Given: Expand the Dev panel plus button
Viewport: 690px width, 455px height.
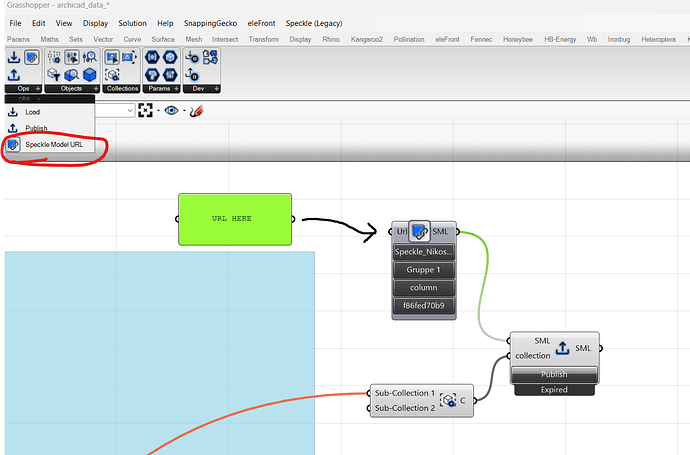Looking at the screenshot, I should [x=217, y=89].
